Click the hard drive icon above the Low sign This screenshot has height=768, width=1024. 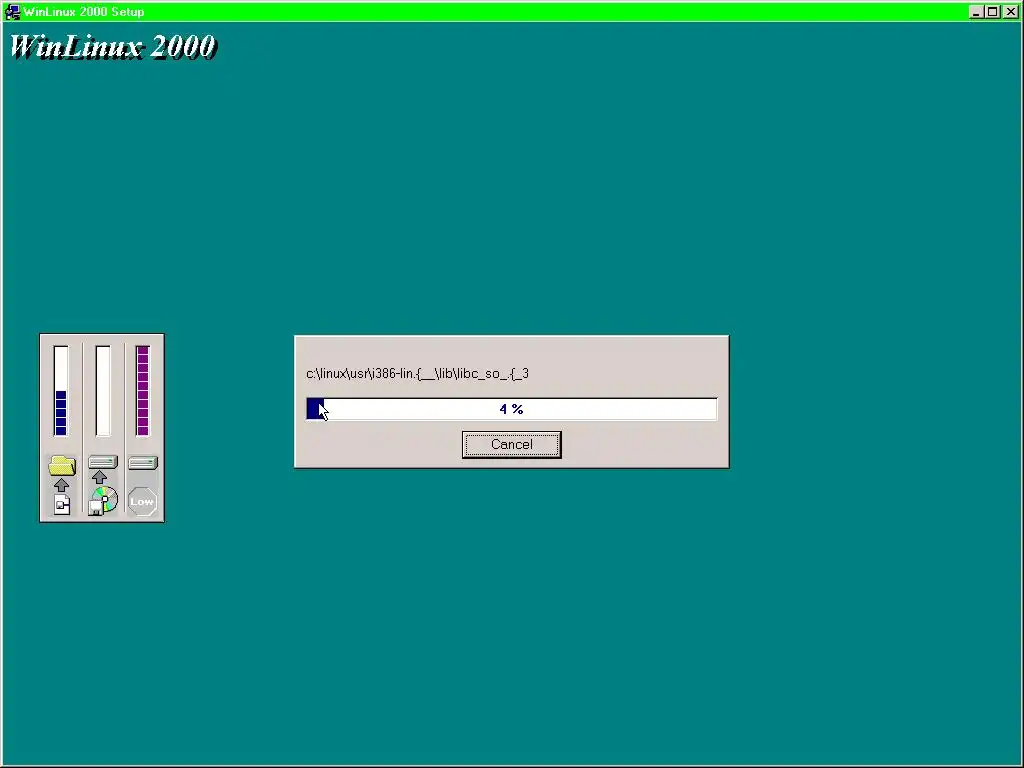(143, 463)
